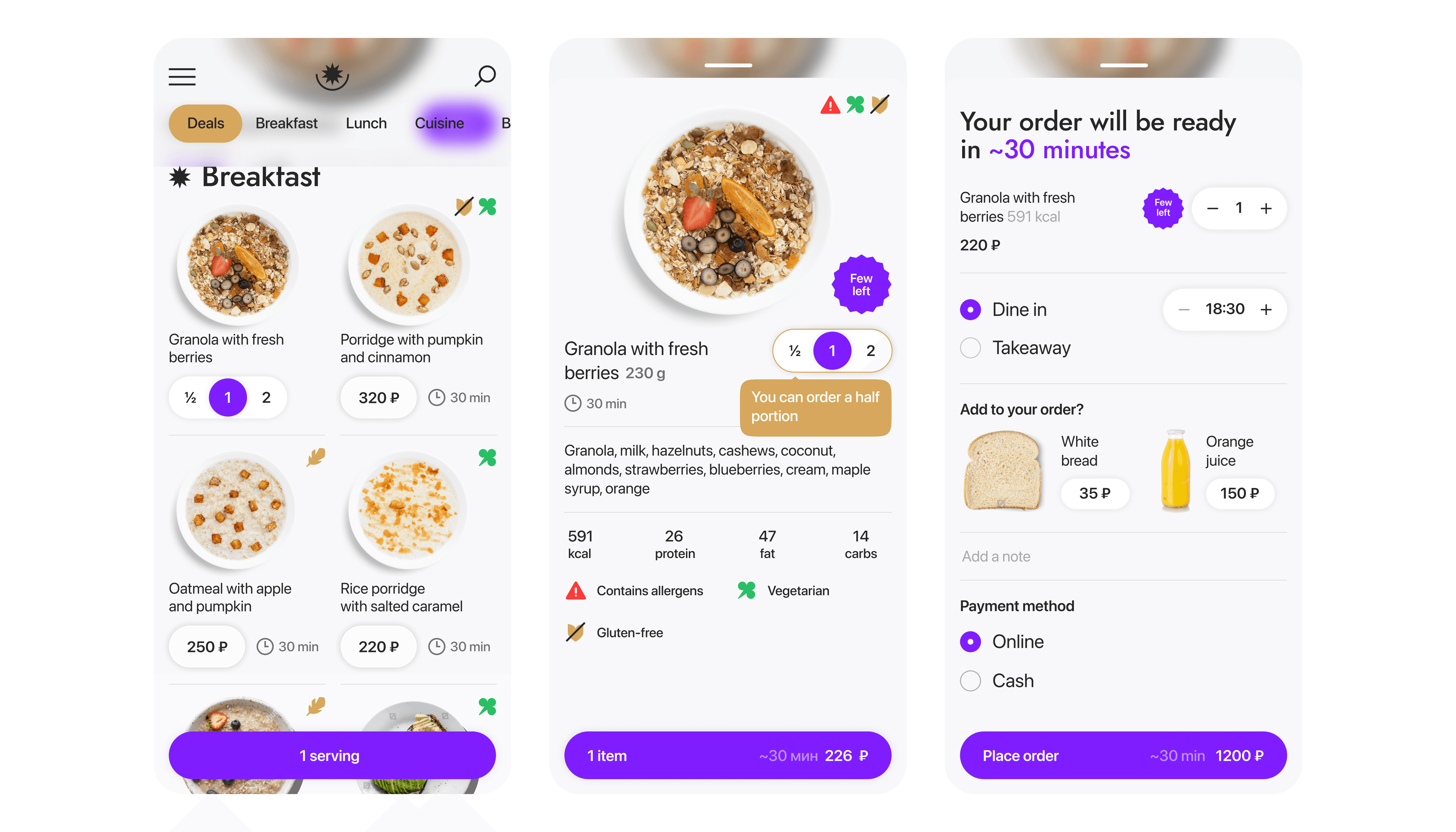Click the Add a note field
Image resolution: width=1456 pixels, height=832 pixels.
(1122, 557)
